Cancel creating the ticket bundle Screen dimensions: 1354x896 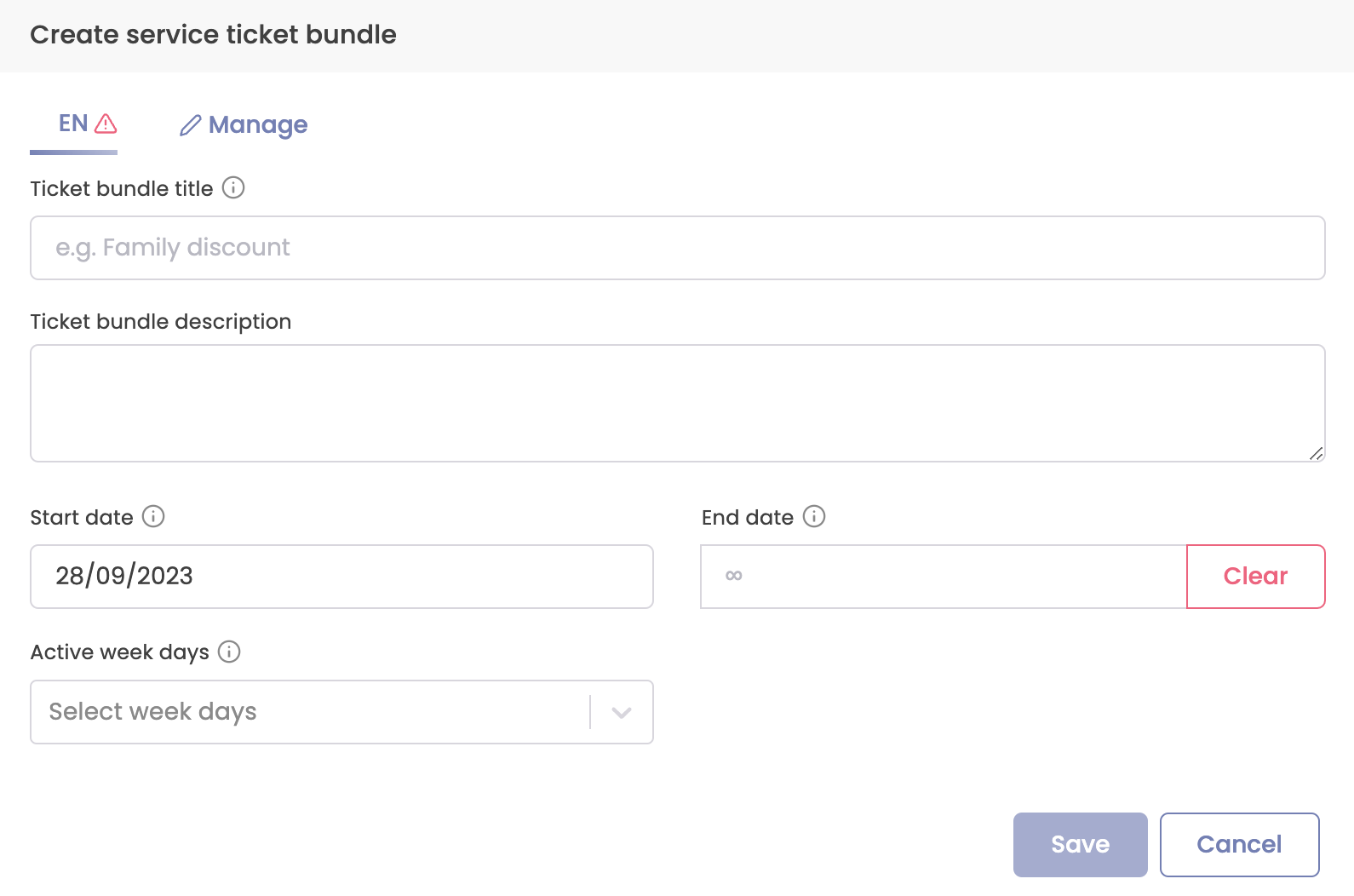1239,844
